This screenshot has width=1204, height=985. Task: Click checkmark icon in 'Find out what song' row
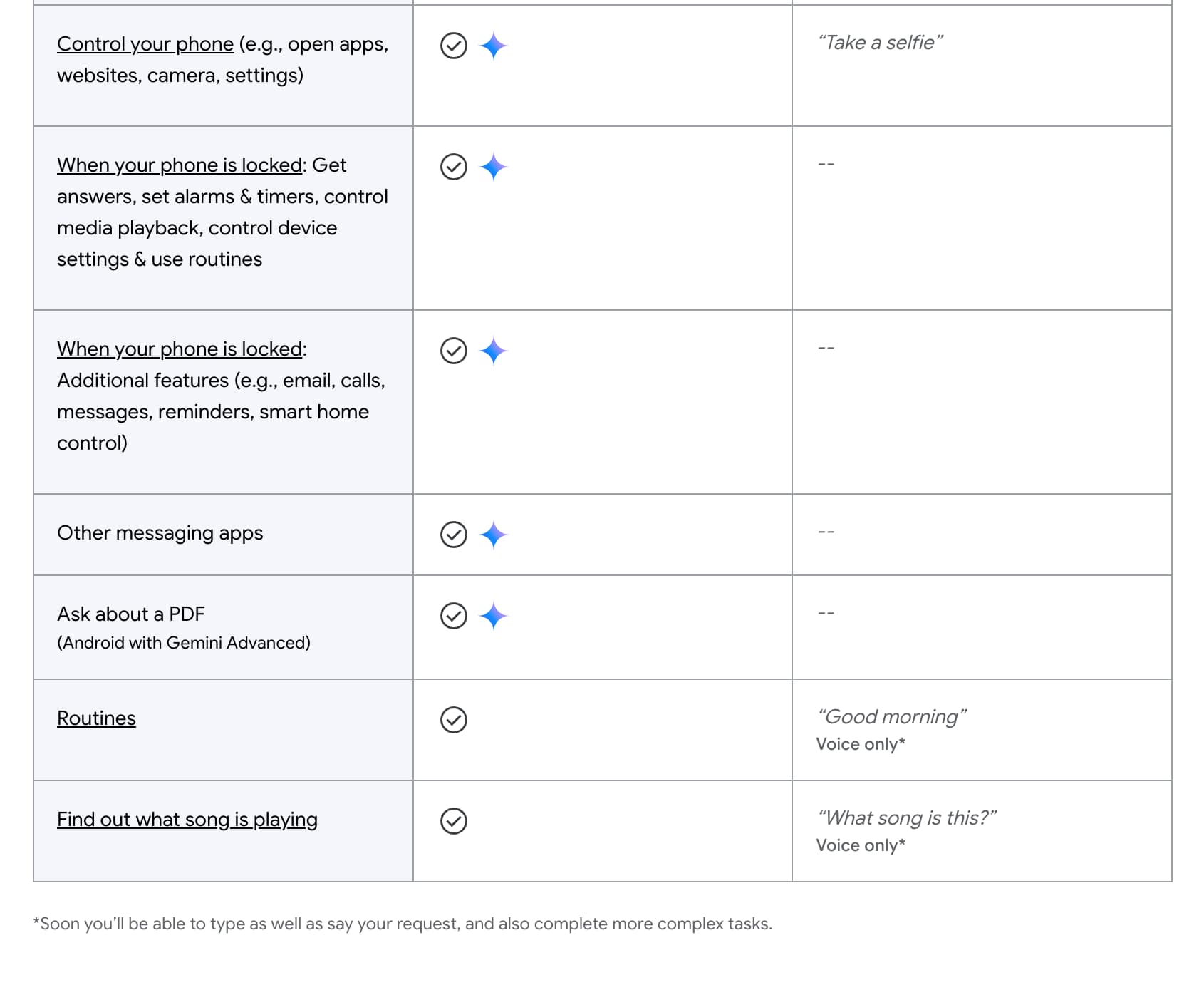point(454,821)
